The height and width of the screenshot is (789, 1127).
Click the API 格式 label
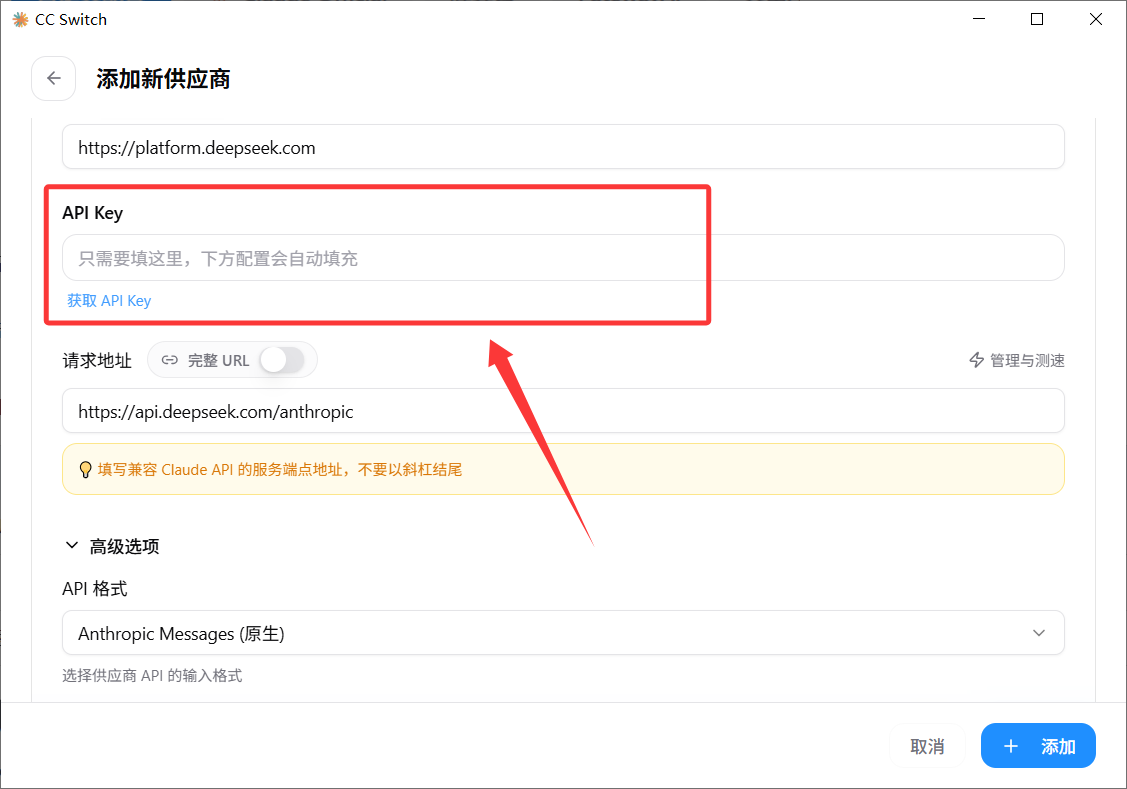pos(95,589)
